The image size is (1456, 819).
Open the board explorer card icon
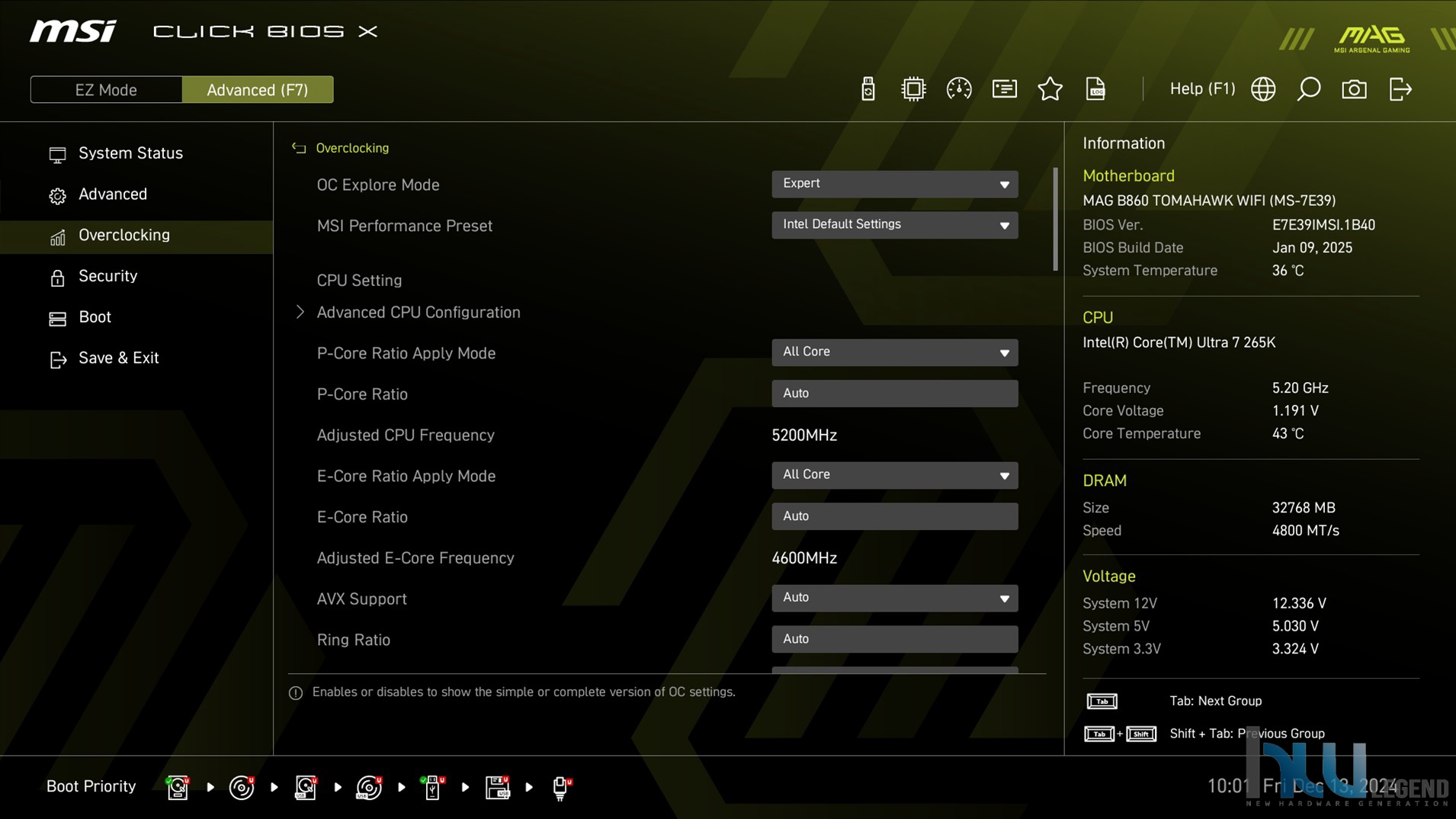tap(1004, 89)
